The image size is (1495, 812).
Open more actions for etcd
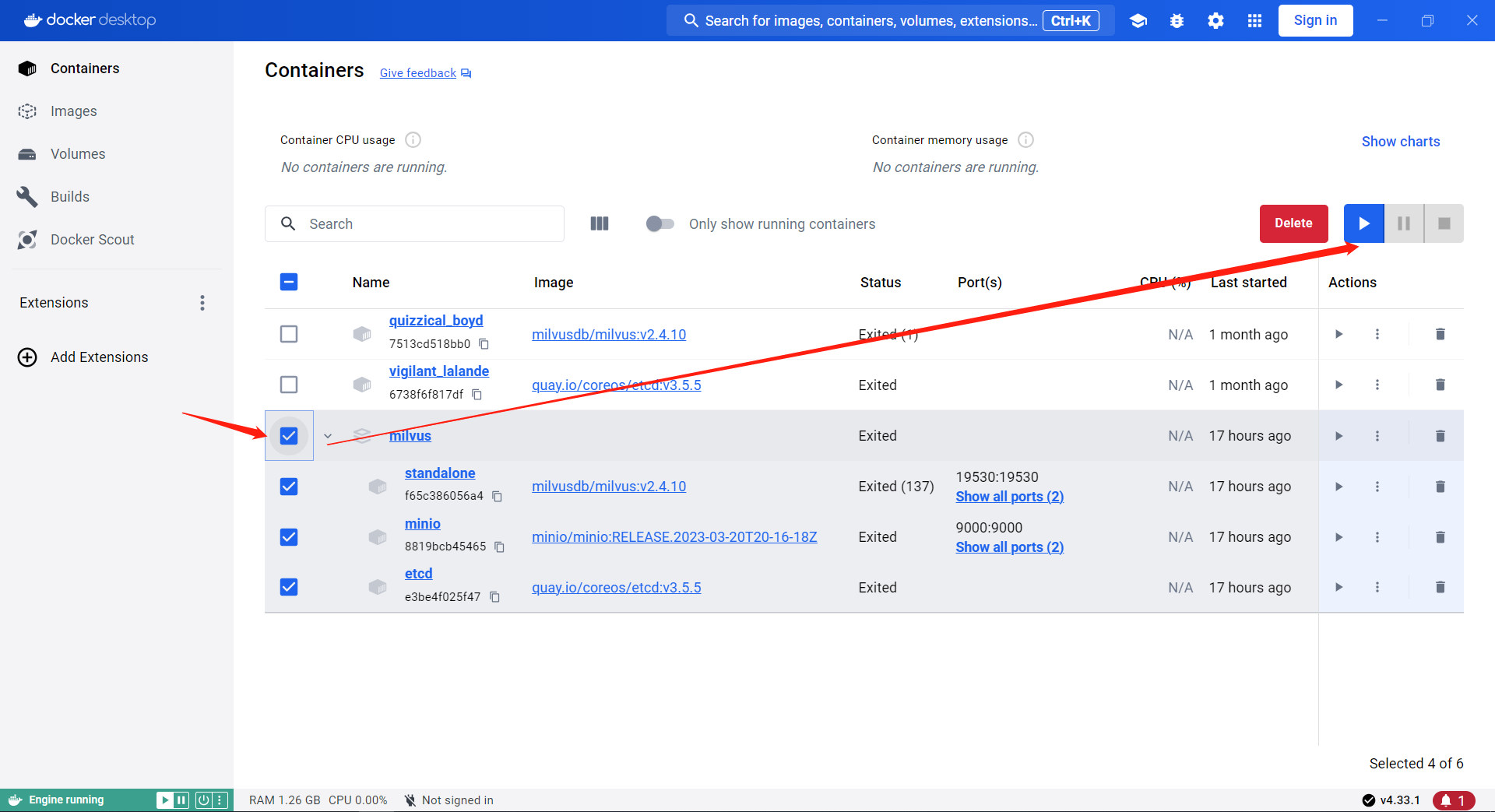(x=1377, y=587)
